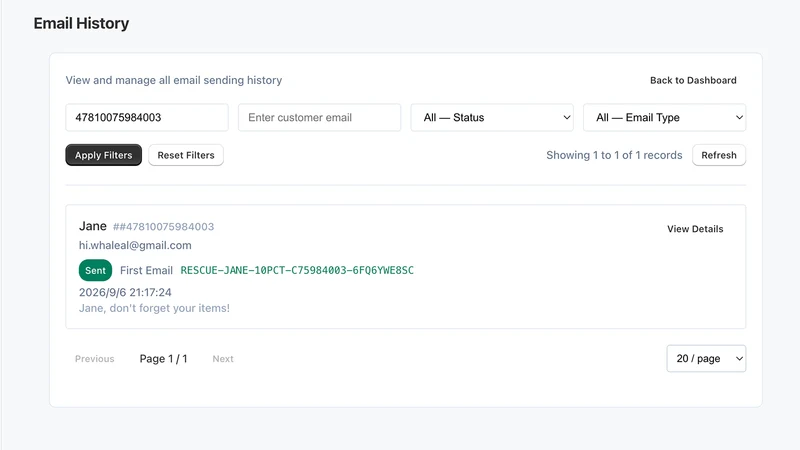Refresh the email history records
The height and width of the screenshot is (450, 800).
[x=719, y=155]
